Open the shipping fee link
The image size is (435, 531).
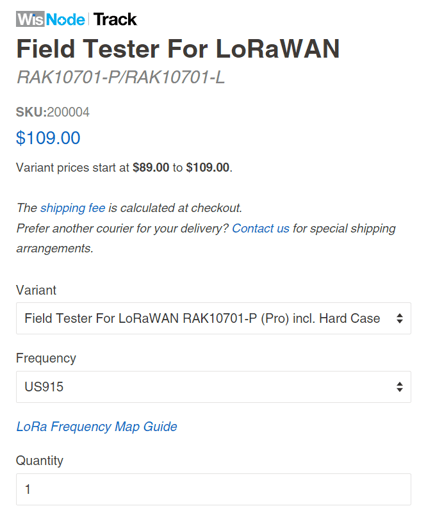[x=73, y=208]
